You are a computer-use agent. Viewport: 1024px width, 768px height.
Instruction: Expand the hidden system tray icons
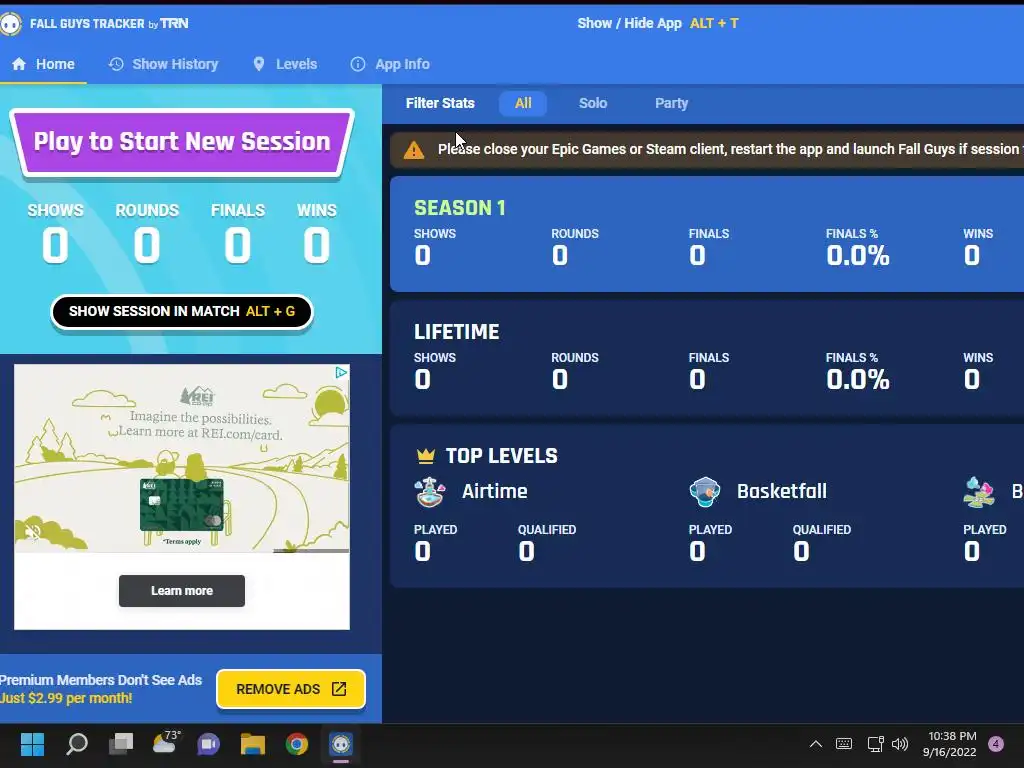tap(816, 744)
